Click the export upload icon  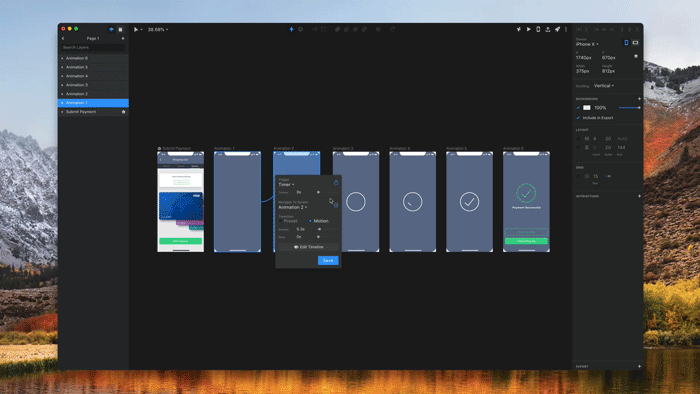click(x=548, y=29)
